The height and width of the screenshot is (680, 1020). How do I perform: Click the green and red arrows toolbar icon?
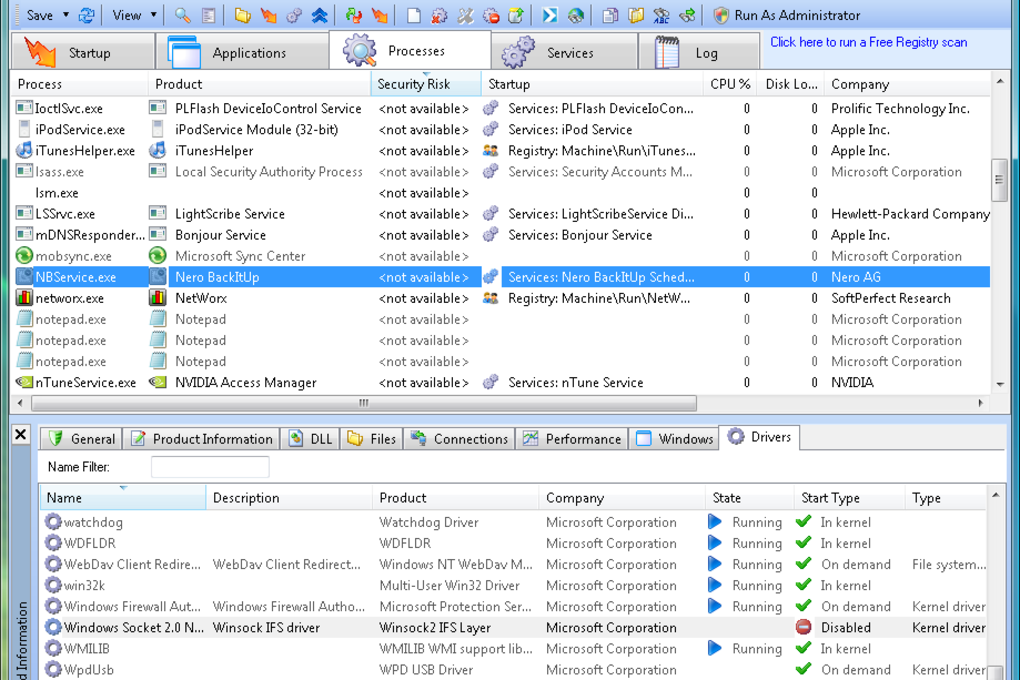tap(354, 15)
